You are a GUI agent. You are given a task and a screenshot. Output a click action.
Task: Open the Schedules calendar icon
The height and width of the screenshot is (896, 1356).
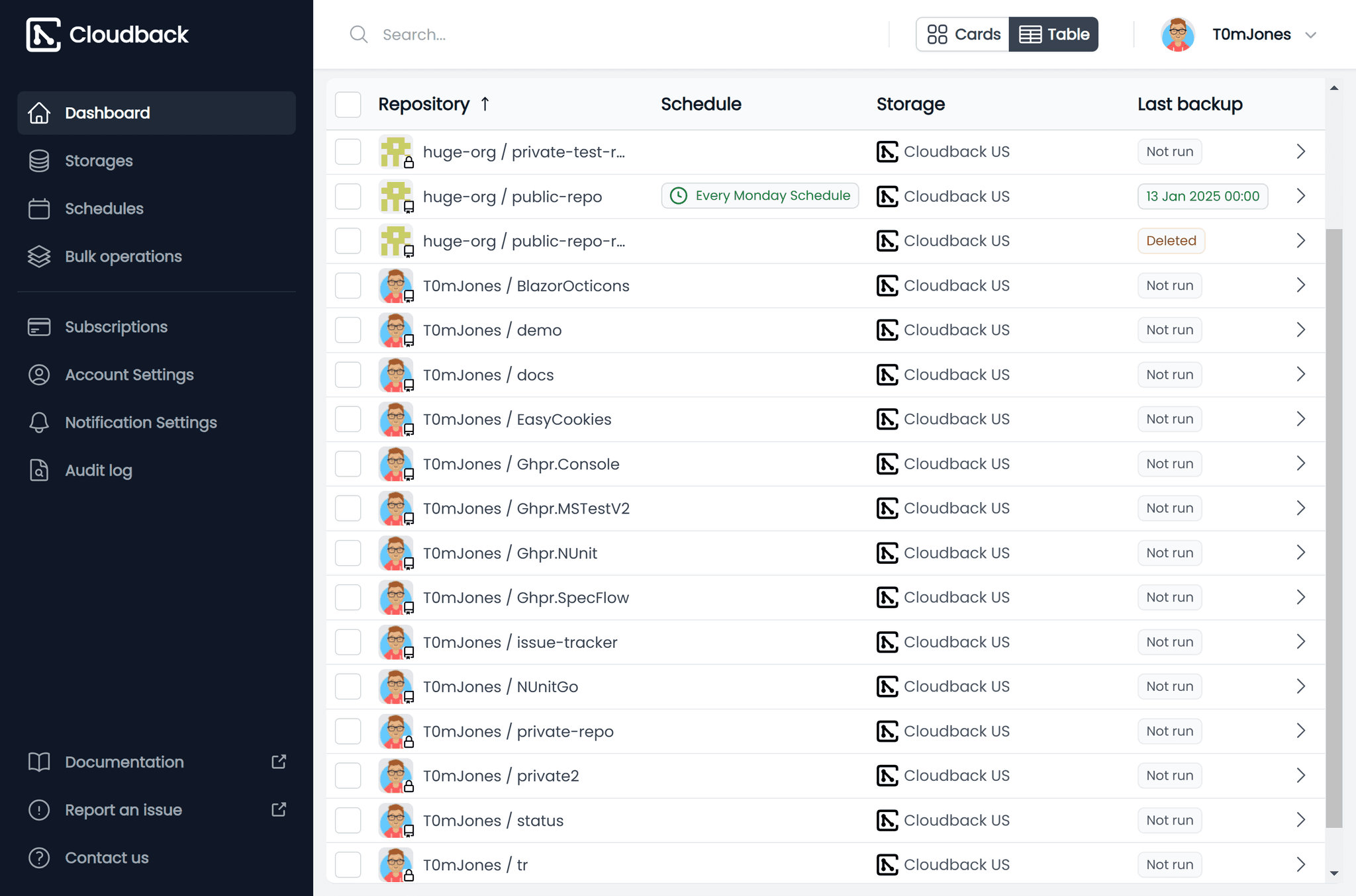[x=39, y=208]
